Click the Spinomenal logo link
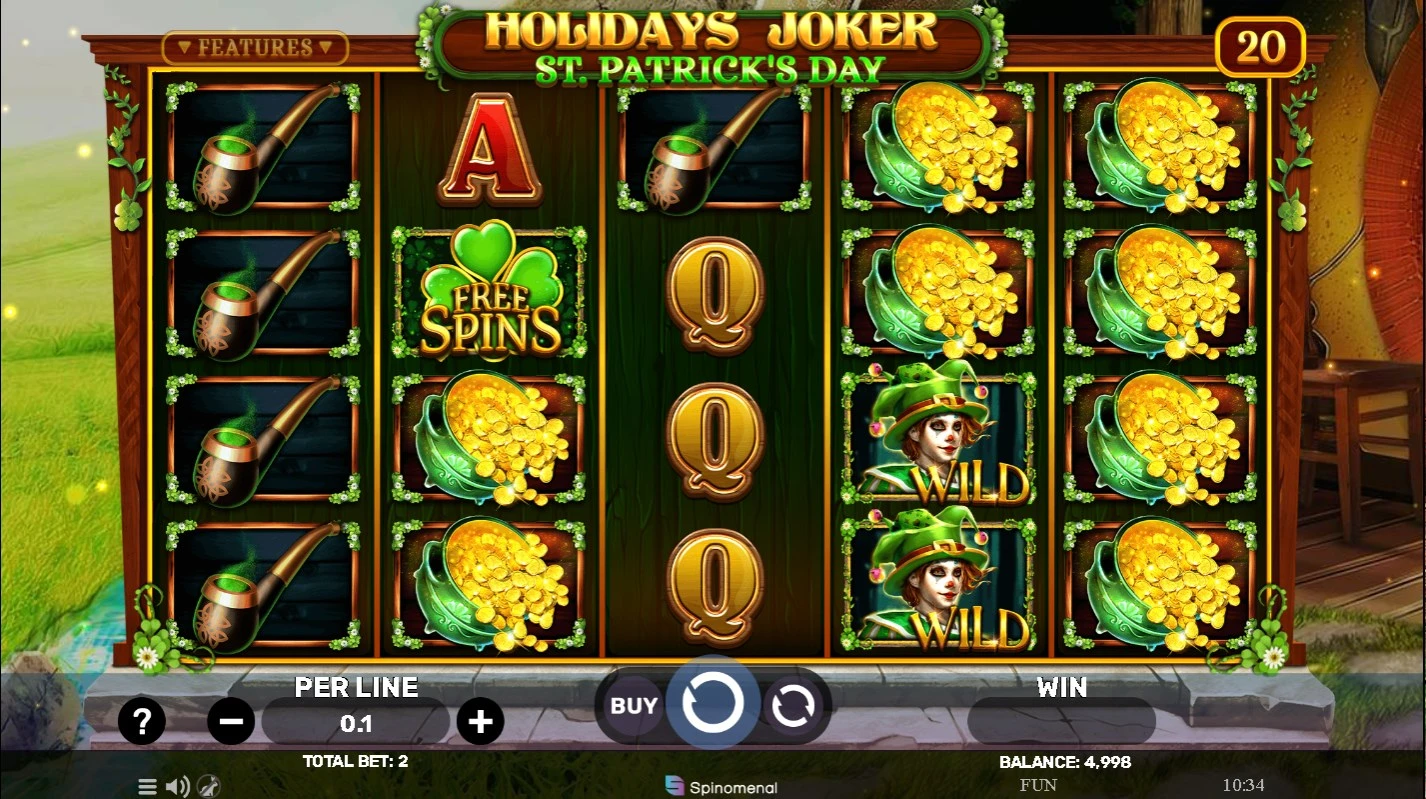This screenshot has width=1426, height=799. 721,787
